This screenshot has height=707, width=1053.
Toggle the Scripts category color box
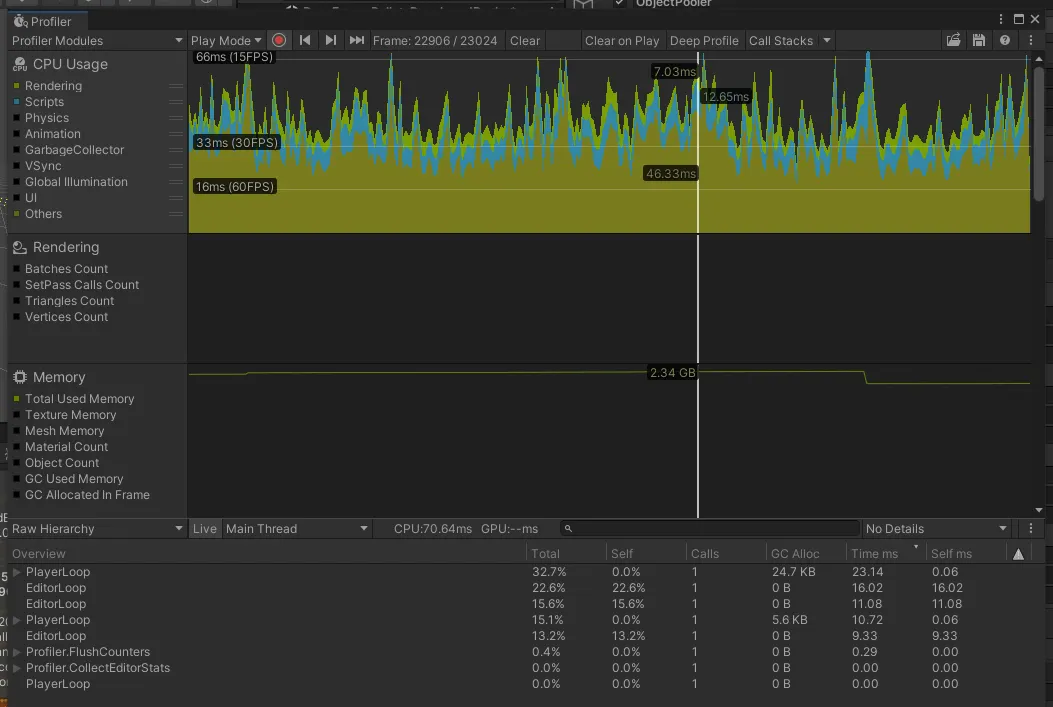17,102
